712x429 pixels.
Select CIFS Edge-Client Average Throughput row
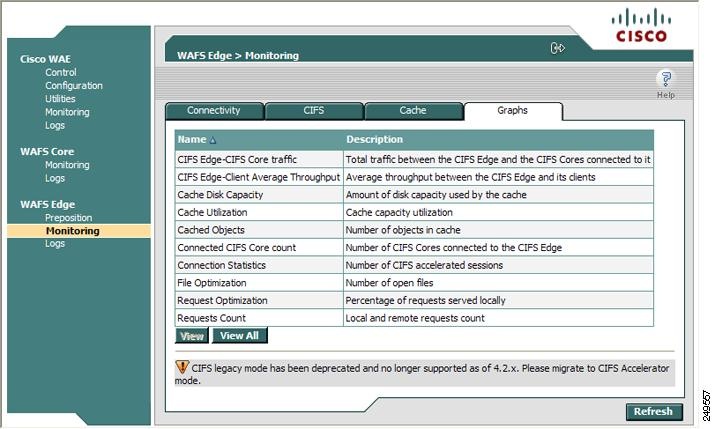tap(414, 177)
